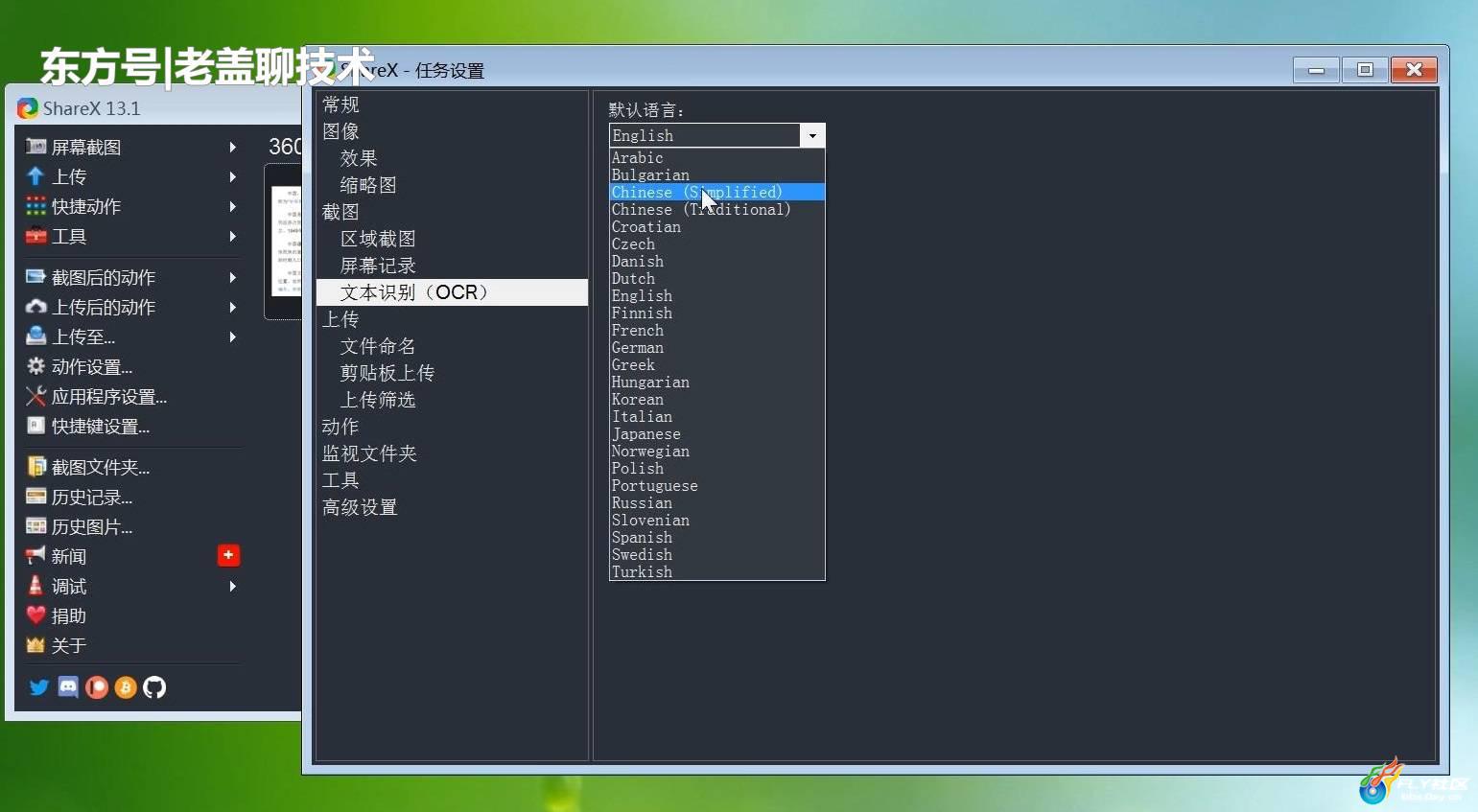This screenshot has height=812, width=1478.
Task: Open the Discord icon
Action: coord(68,687)
